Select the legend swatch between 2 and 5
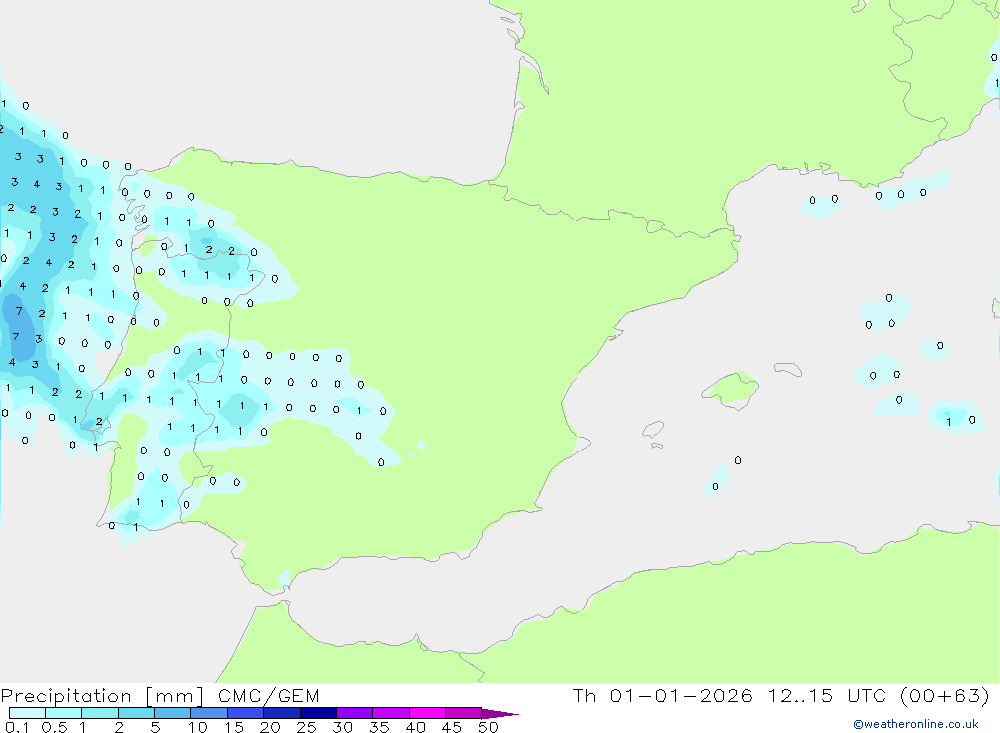Viewport: 1000px width, 733px height. [136, 713]
